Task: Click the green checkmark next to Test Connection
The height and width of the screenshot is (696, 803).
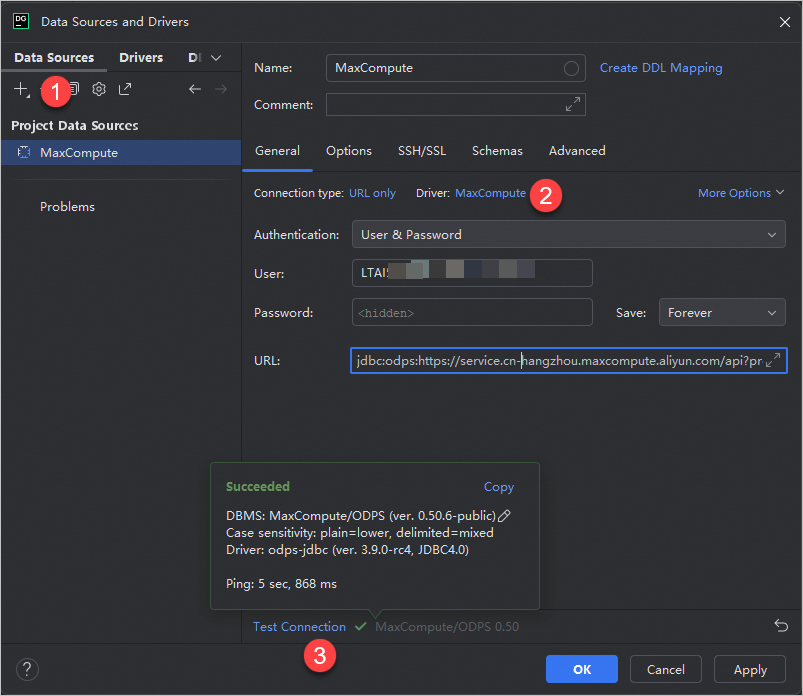Action: 361,626
